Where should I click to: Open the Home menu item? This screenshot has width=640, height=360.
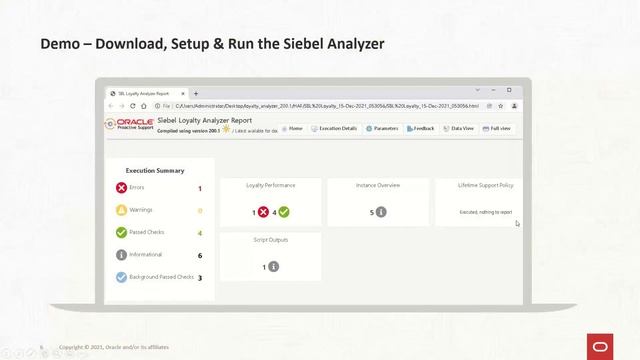click(x=292, y=129)
